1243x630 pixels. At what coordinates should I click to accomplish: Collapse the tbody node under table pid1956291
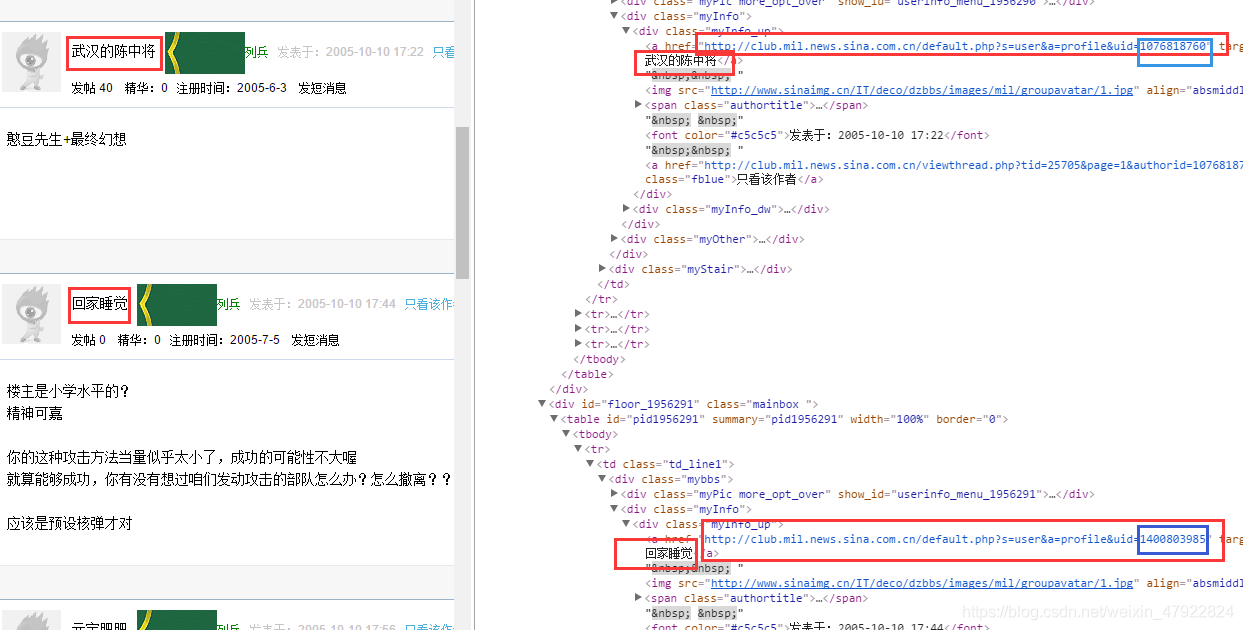coord(567,434)
